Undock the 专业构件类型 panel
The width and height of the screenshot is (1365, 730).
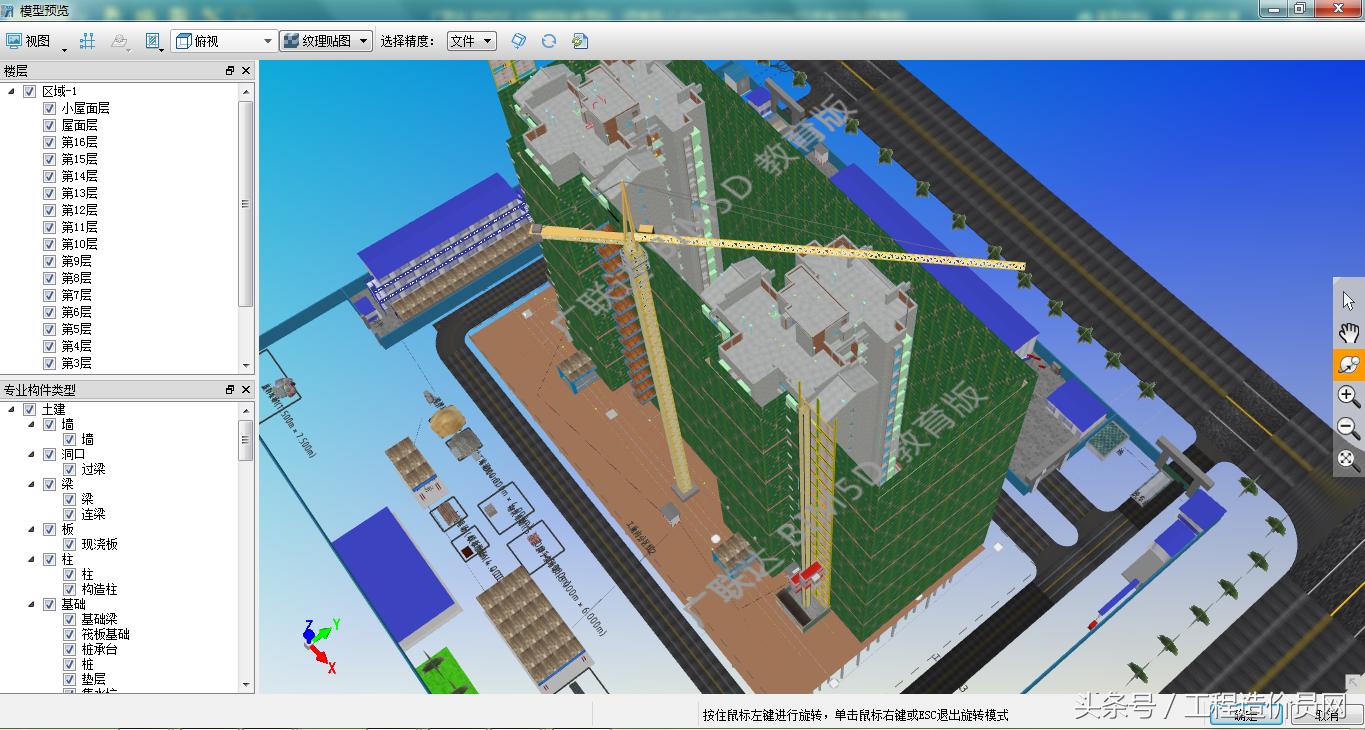pyautogui.click(x=230, y=389)
